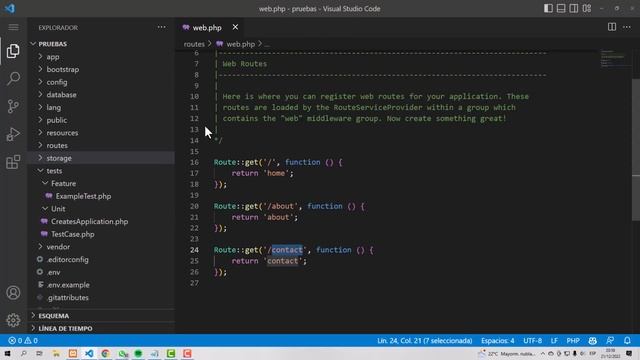The image size is (640, 360).
Task: Click line number 20 in gutter
Action: click(194, 206)
